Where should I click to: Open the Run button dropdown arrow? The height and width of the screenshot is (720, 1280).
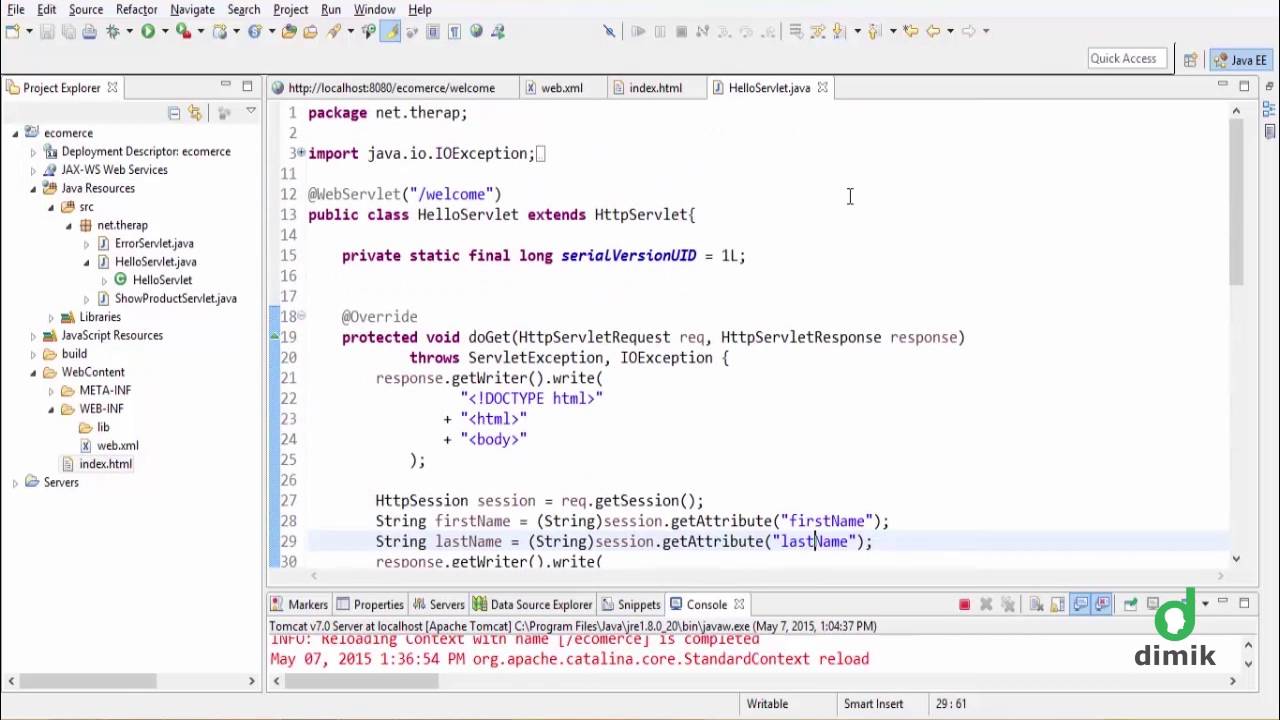[x=165, y=31]
